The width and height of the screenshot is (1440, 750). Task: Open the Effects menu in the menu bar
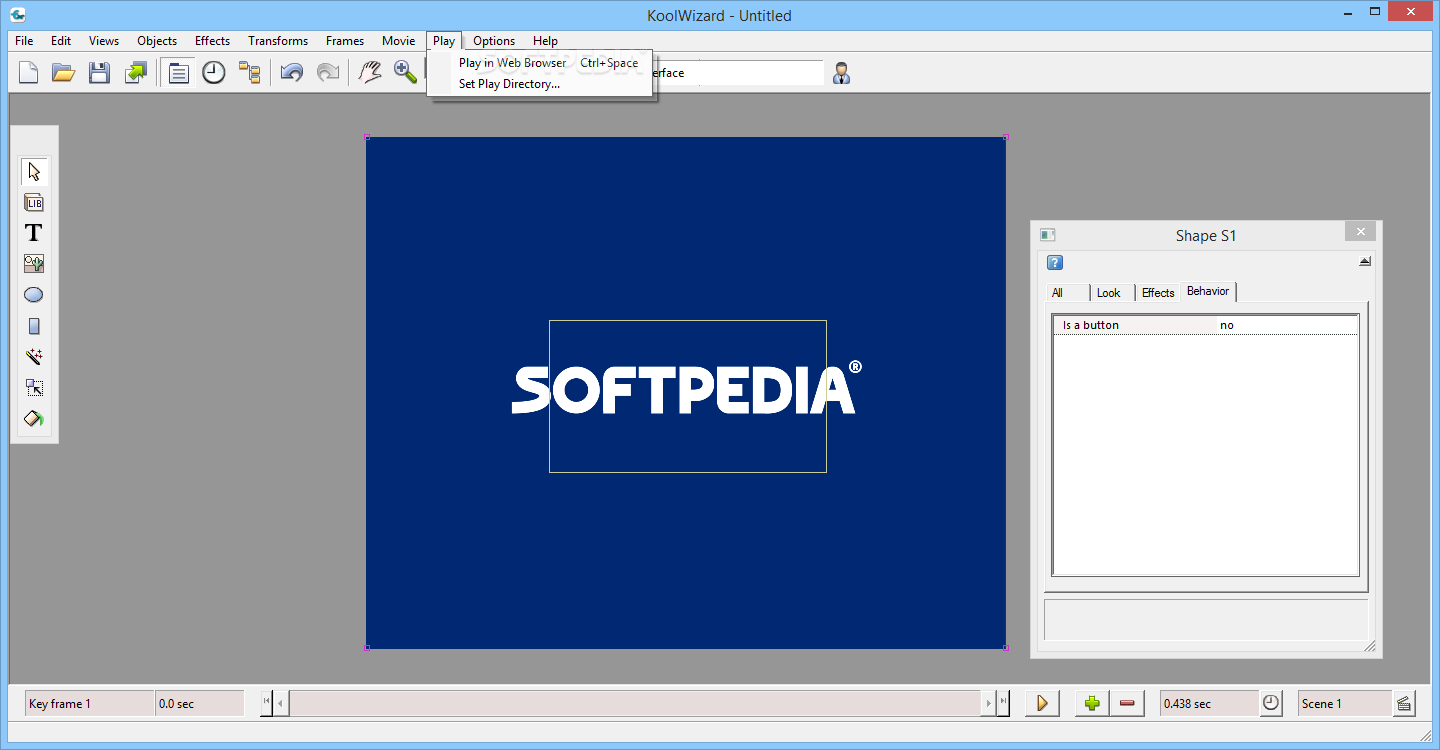tap(212, 41)
